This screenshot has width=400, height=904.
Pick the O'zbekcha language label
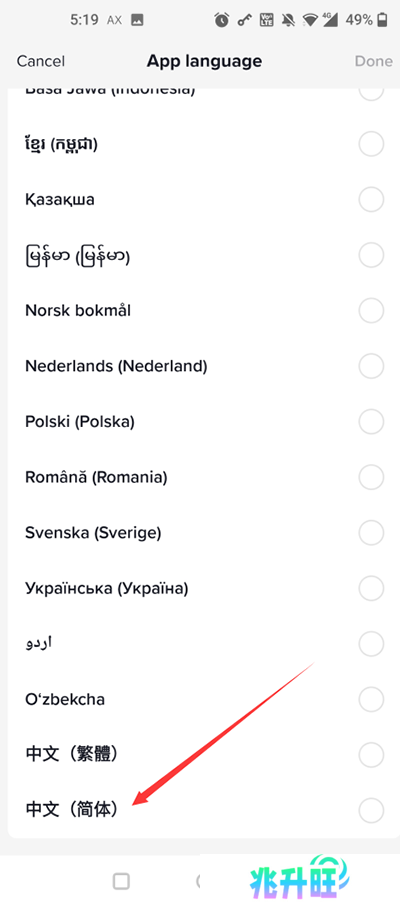click(65, 699)
